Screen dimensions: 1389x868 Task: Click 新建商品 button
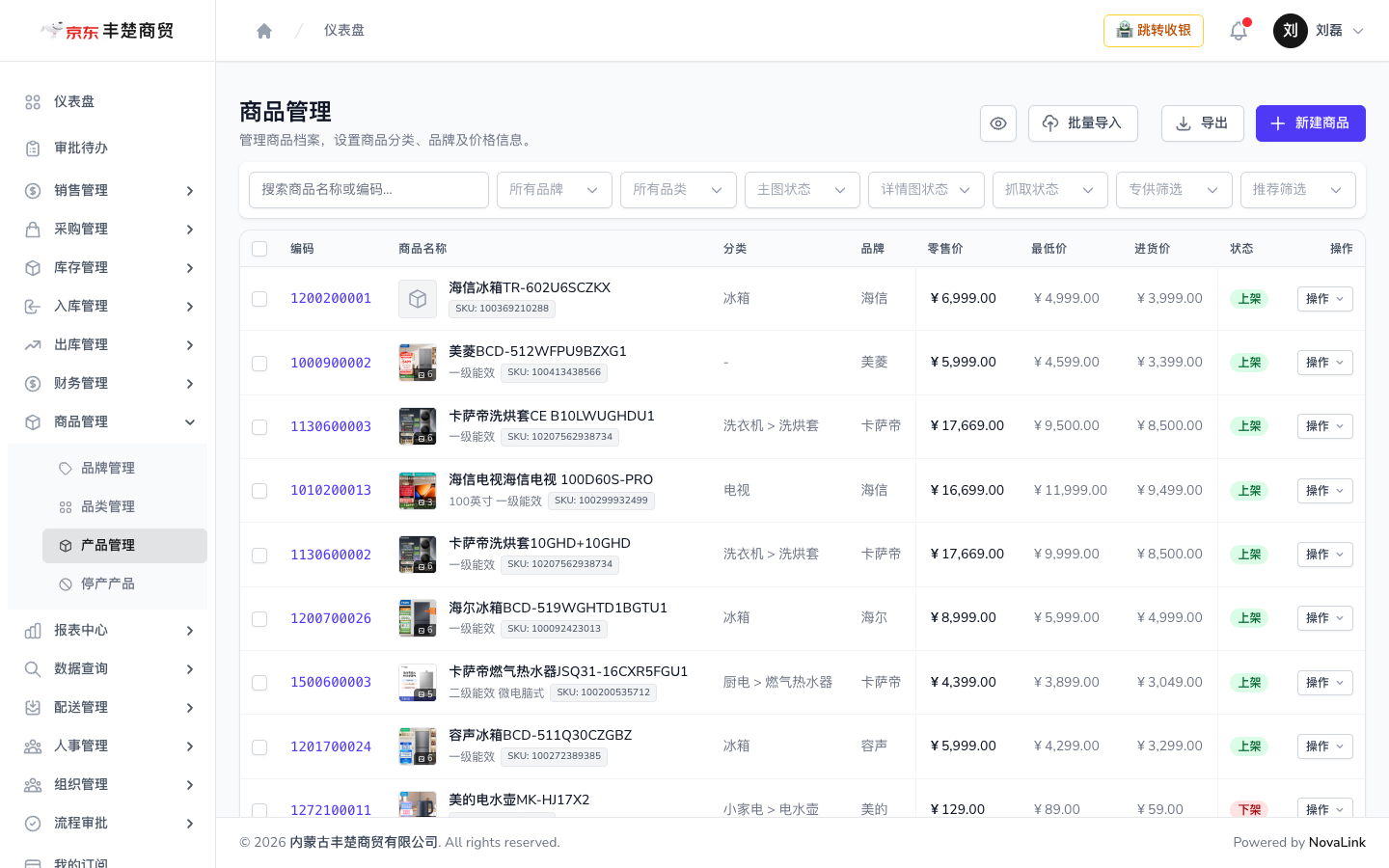point(1311,123)
